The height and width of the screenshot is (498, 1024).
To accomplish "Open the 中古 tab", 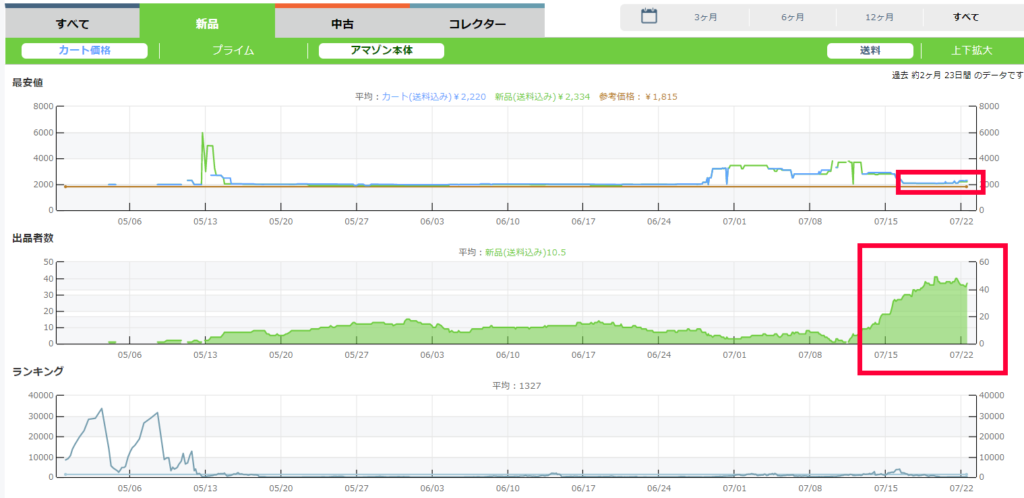I will click(341, 23).
